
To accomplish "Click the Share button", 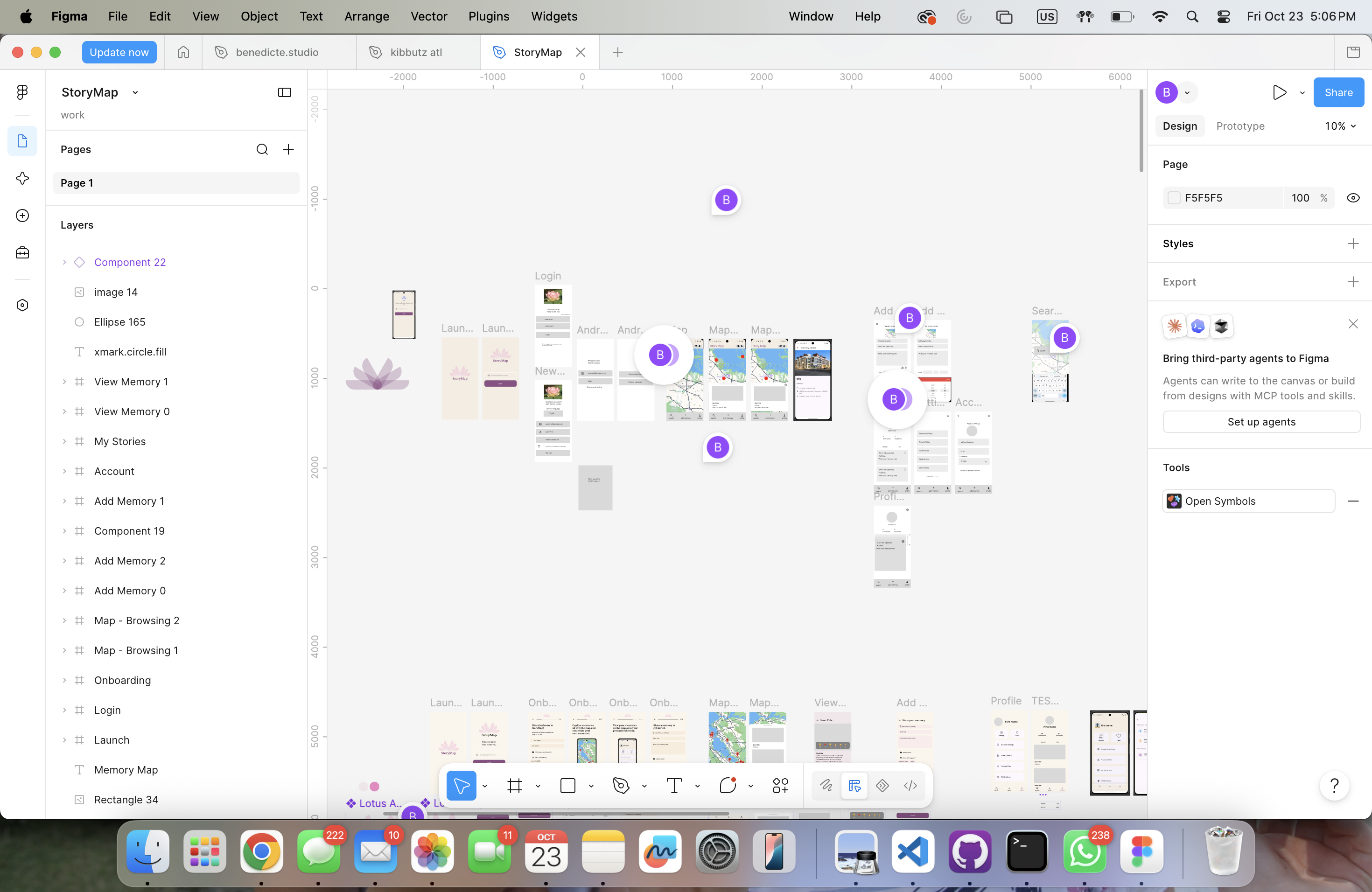I will [x=1338, y=92].
